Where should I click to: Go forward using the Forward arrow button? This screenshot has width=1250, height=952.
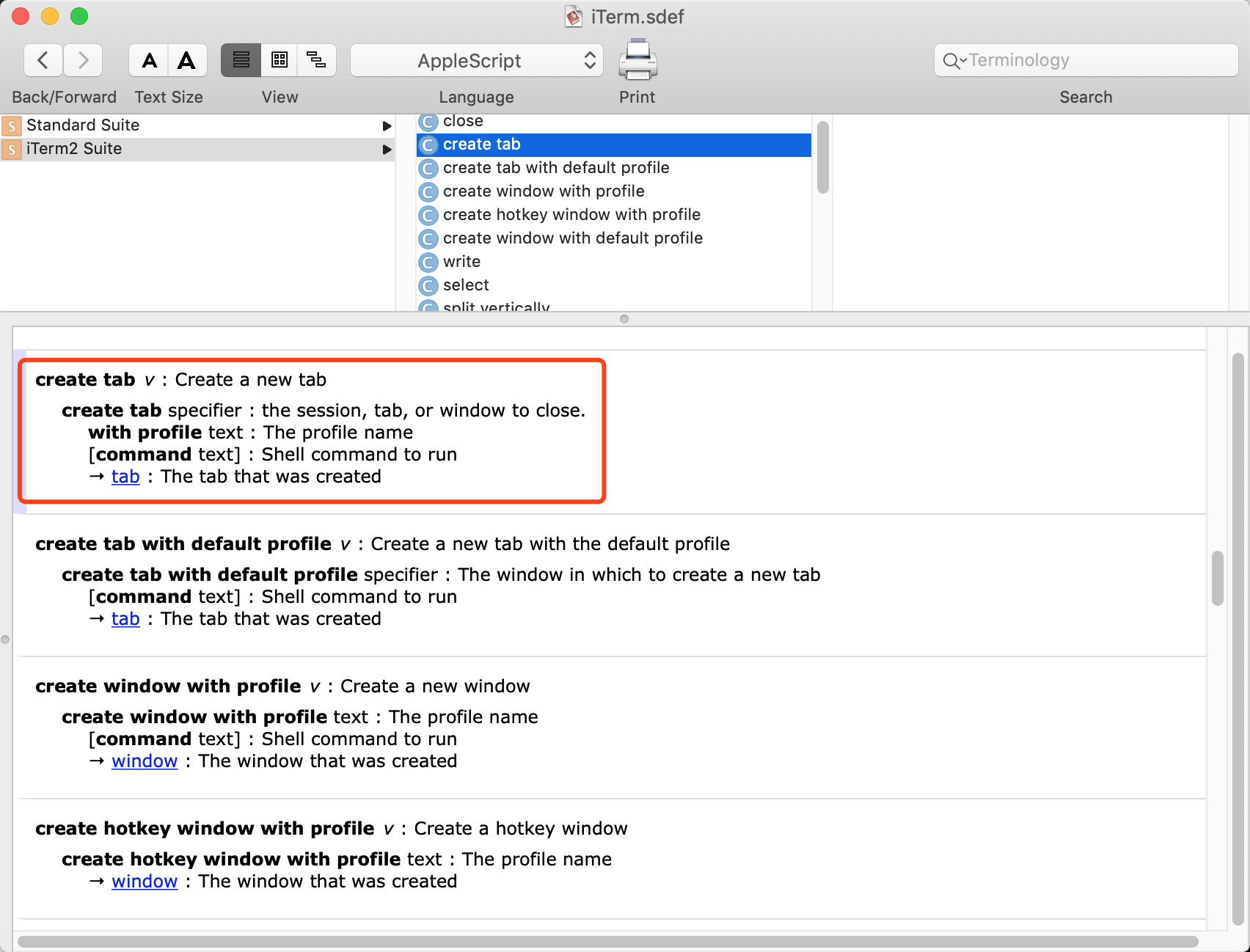tap(83, 60)
